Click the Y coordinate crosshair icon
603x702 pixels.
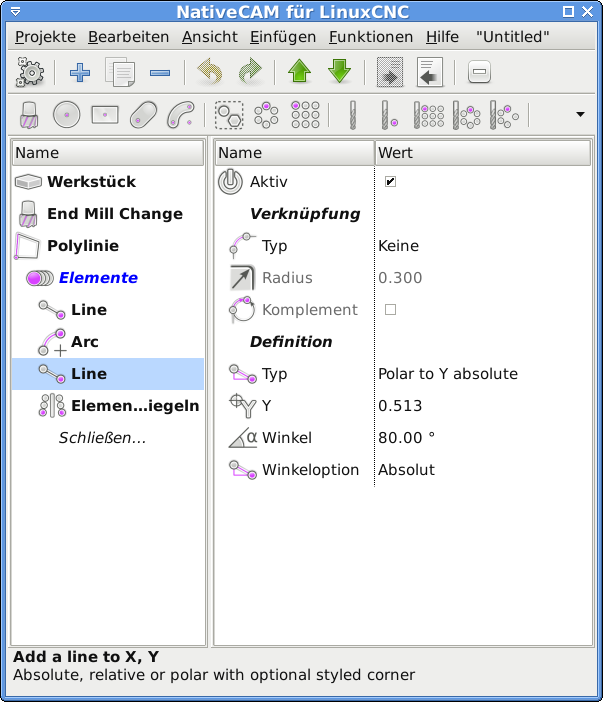coord(243,406)
